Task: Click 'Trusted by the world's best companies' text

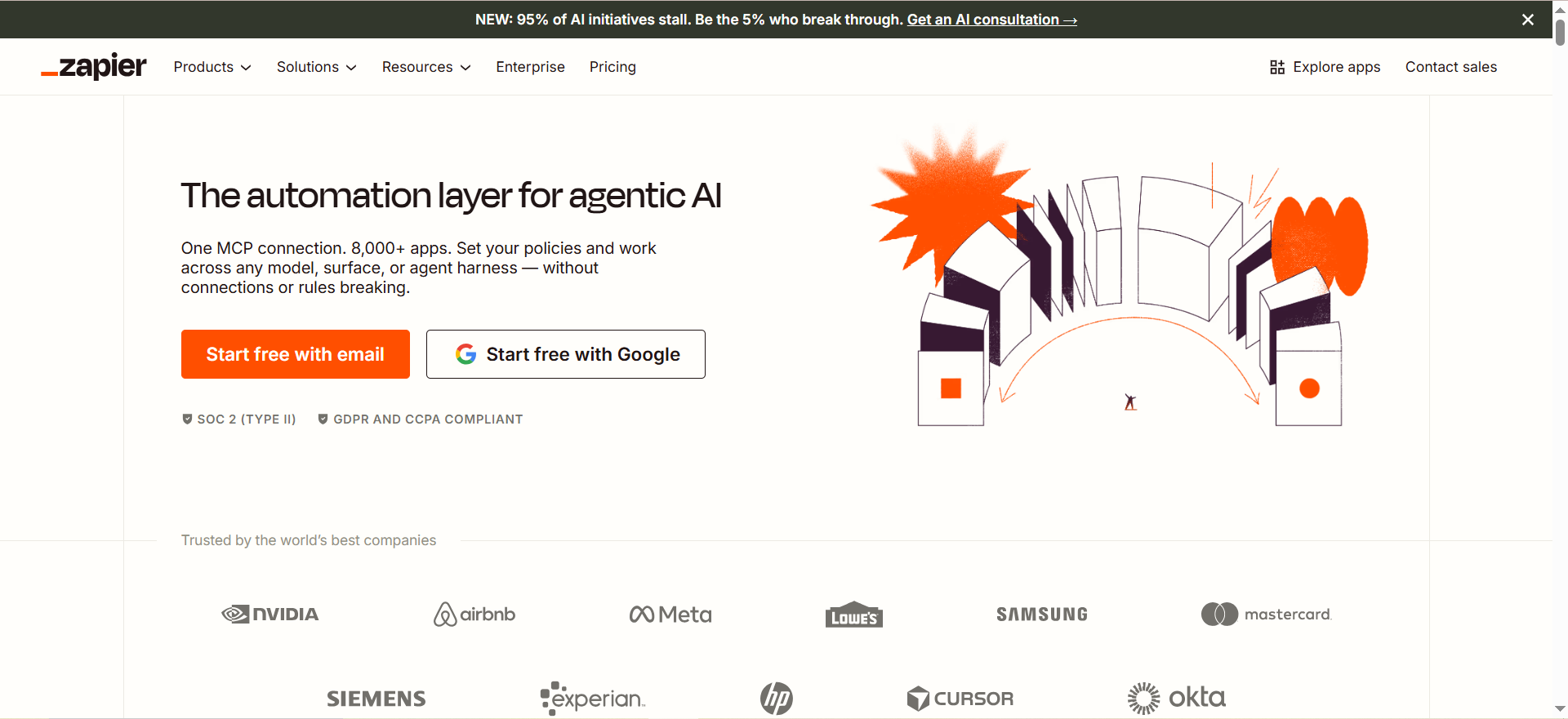Action: (x=309, y=540)
